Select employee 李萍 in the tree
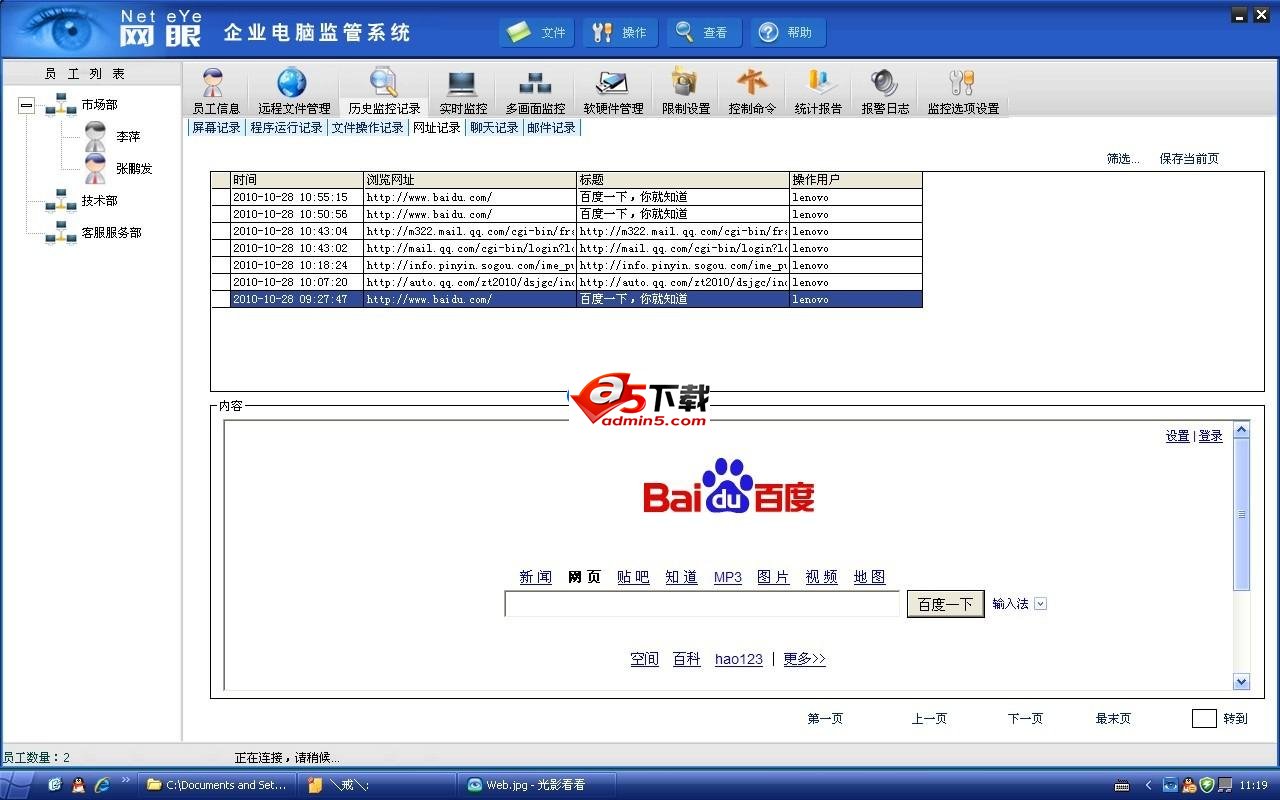The width and height of the screenshot is (1280, 800). 128,137
